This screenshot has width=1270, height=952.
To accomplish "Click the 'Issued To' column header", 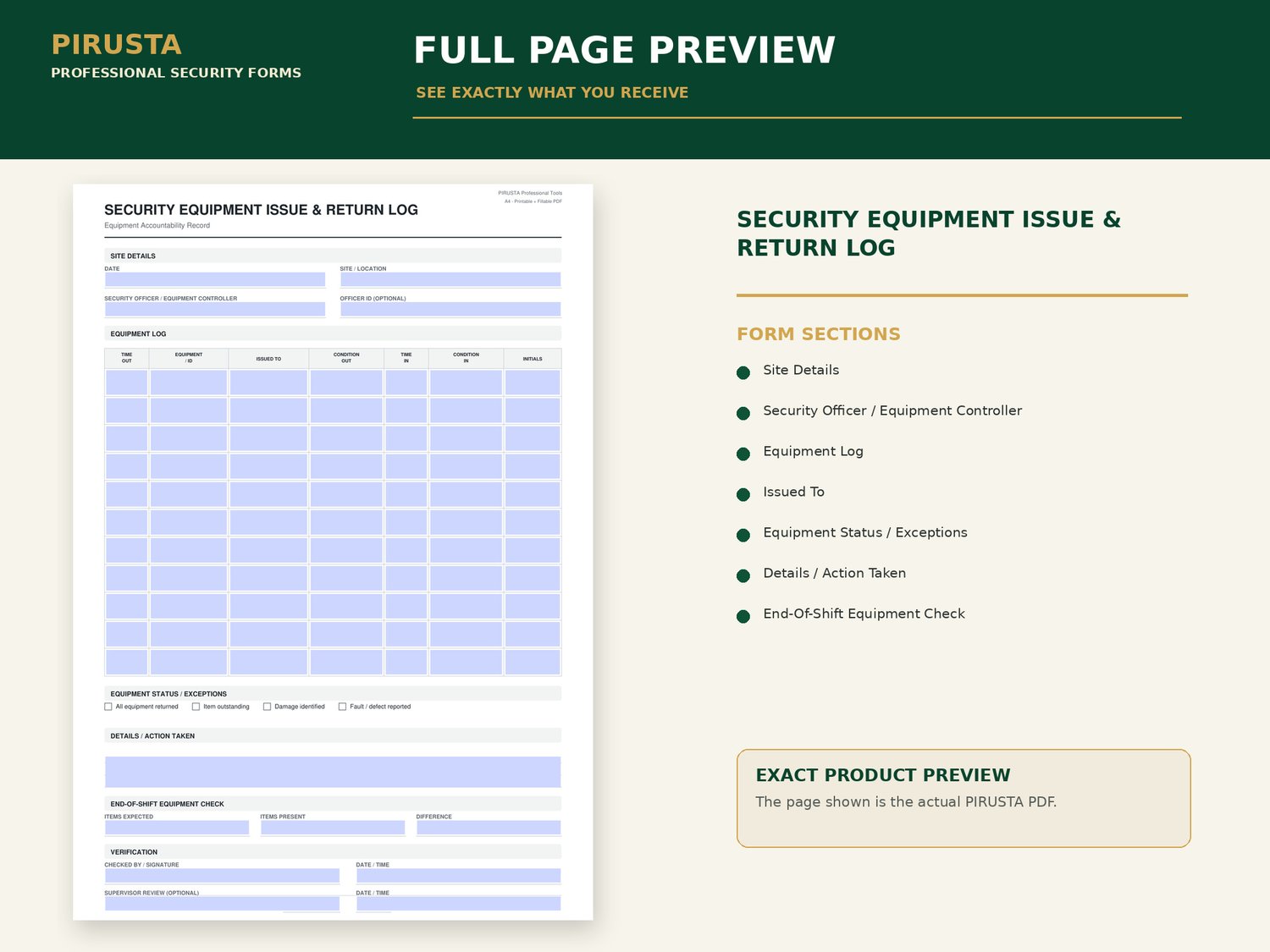I will click(x=268, y=359).
